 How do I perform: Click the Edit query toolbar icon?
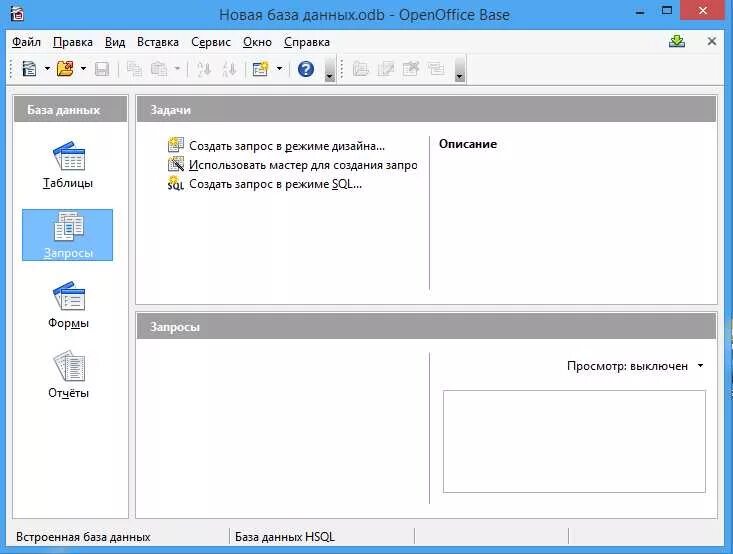[386, 69]
